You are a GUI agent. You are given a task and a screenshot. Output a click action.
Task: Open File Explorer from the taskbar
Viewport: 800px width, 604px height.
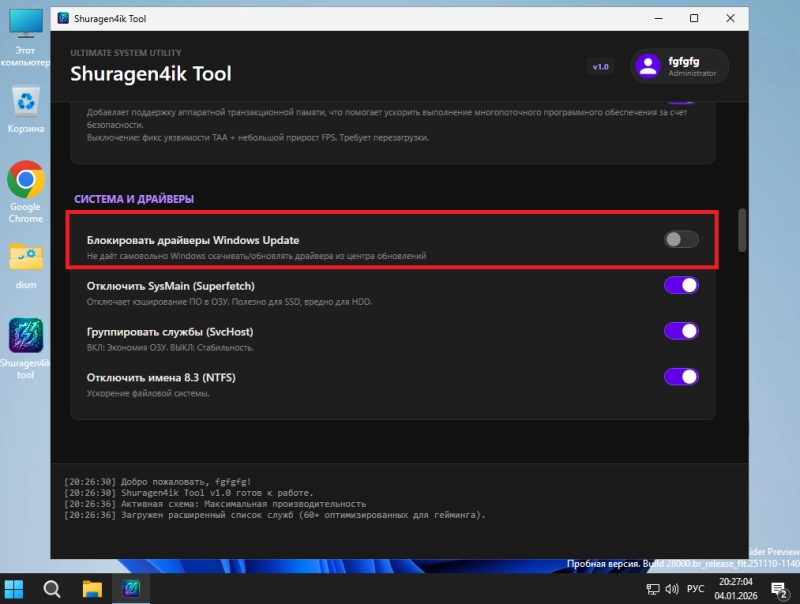point(92,588)
